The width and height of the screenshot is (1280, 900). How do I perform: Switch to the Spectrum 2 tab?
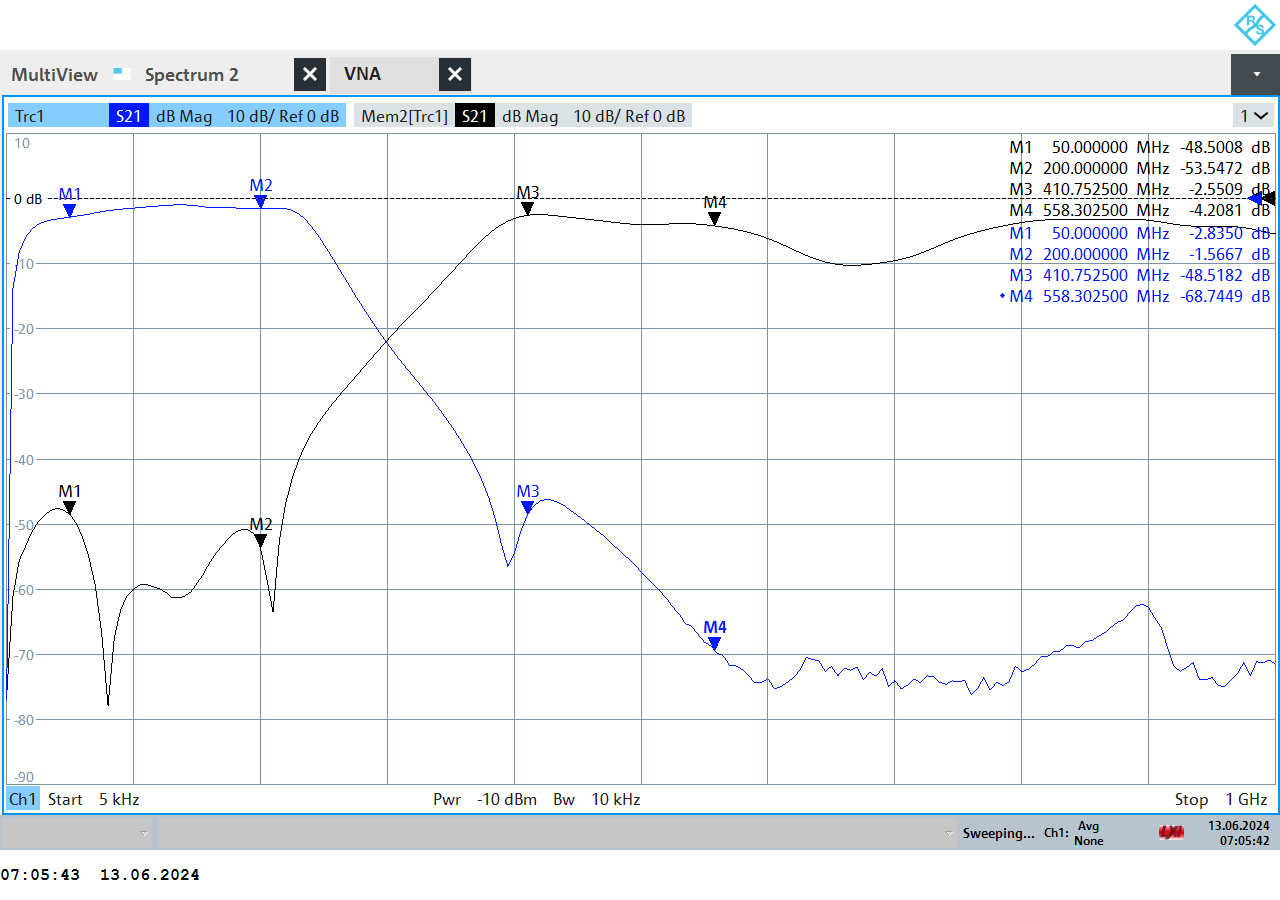pyautogui.click(x=191, y=75)
